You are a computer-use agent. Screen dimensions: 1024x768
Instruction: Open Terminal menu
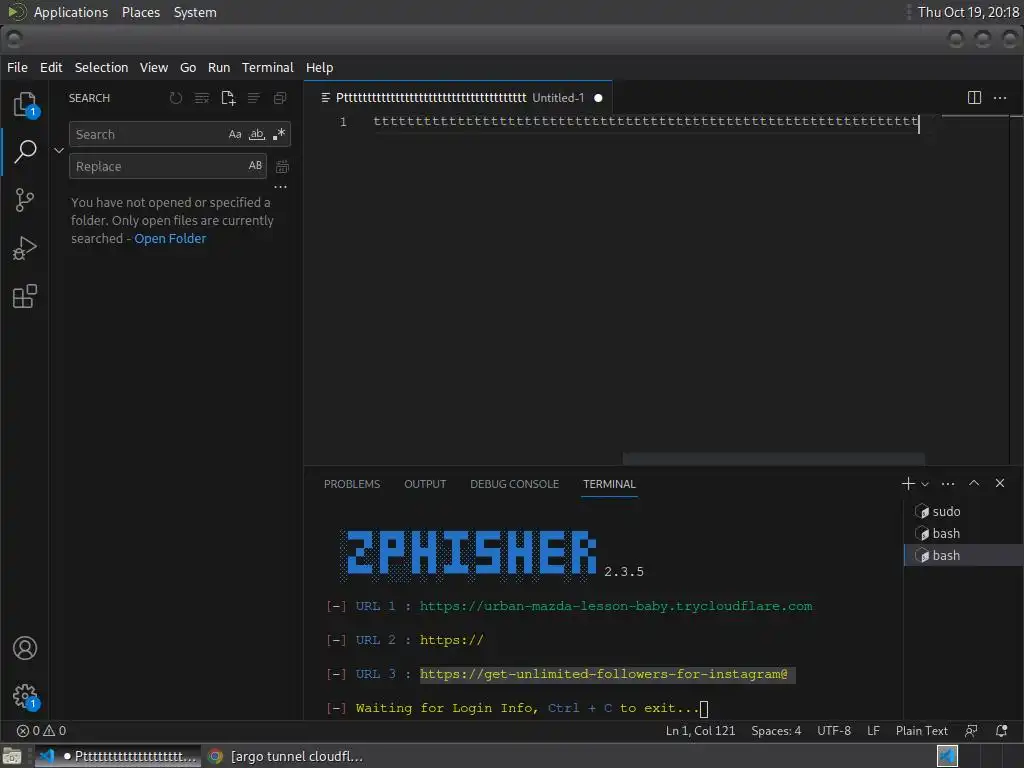pyautogui.click(x=268, y=67)
